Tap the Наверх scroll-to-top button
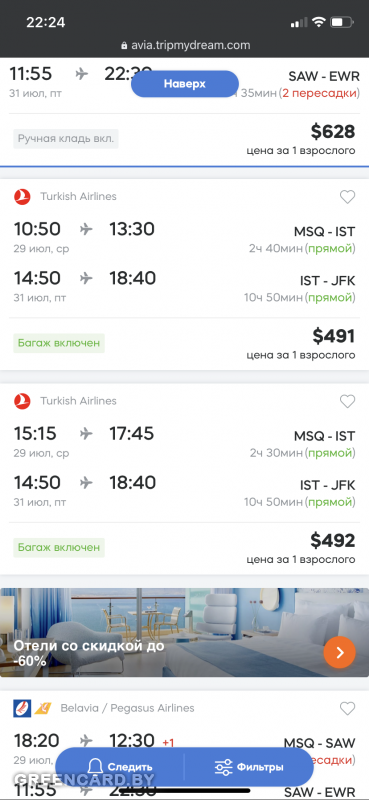369x800 pixels. tap(185, 84)
